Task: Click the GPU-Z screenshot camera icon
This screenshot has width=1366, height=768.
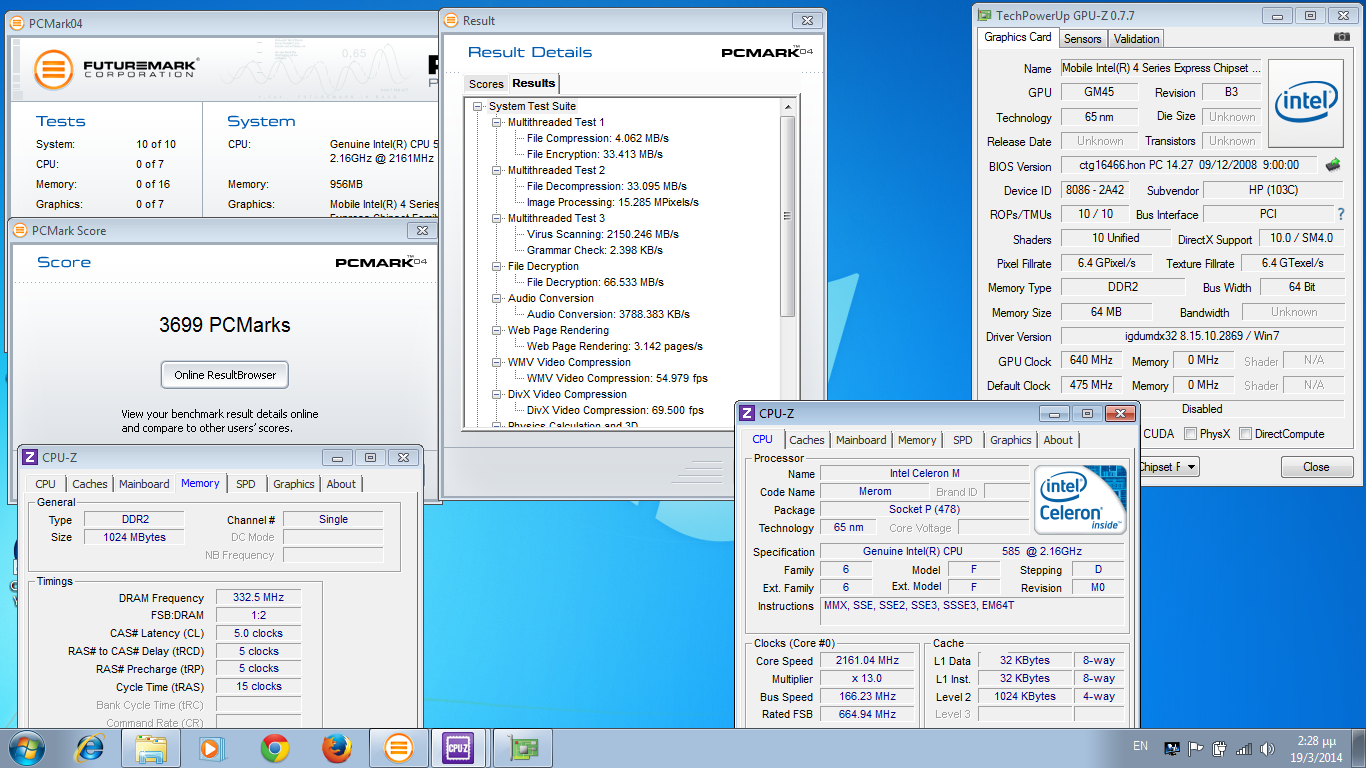Action: (x=1341, y=37)
